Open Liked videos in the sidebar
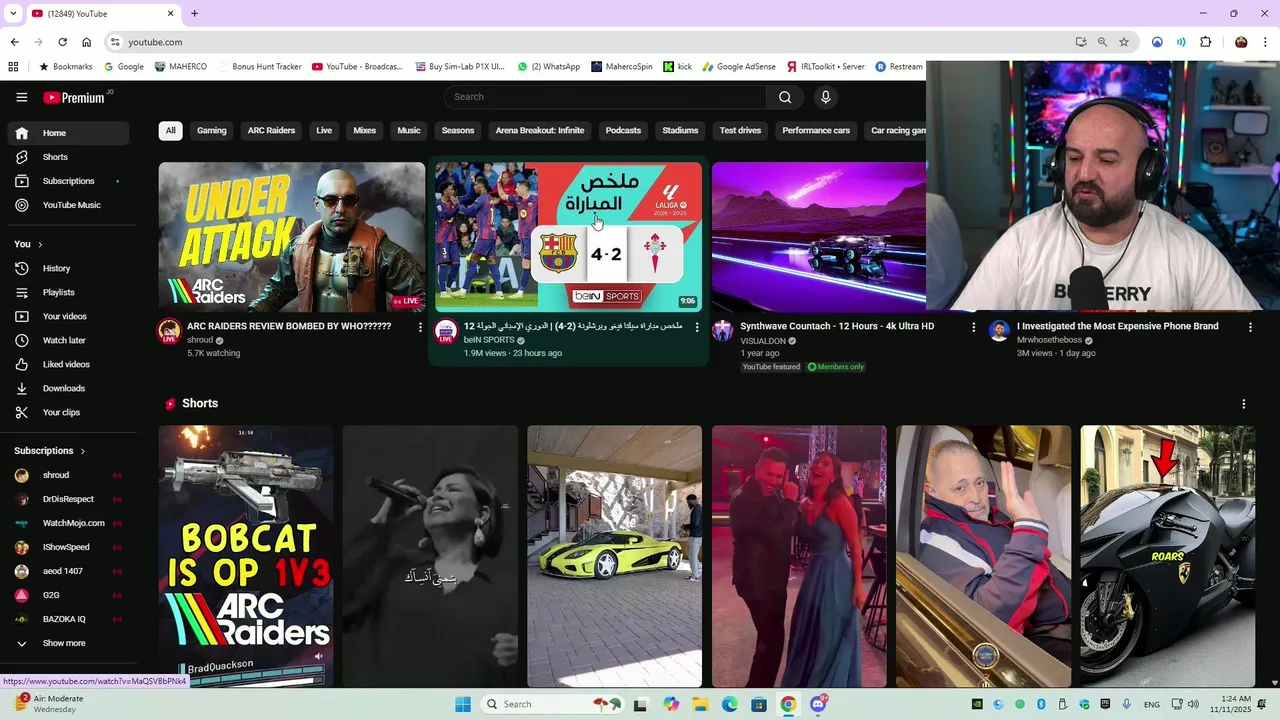 pos(69,364)
